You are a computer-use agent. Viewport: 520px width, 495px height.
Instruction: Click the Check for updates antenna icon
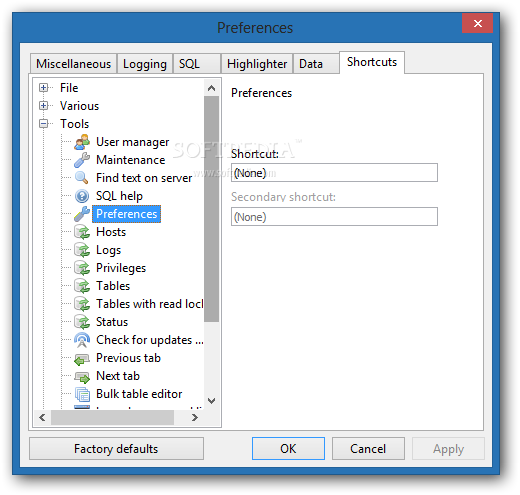[x=82, y=340]
